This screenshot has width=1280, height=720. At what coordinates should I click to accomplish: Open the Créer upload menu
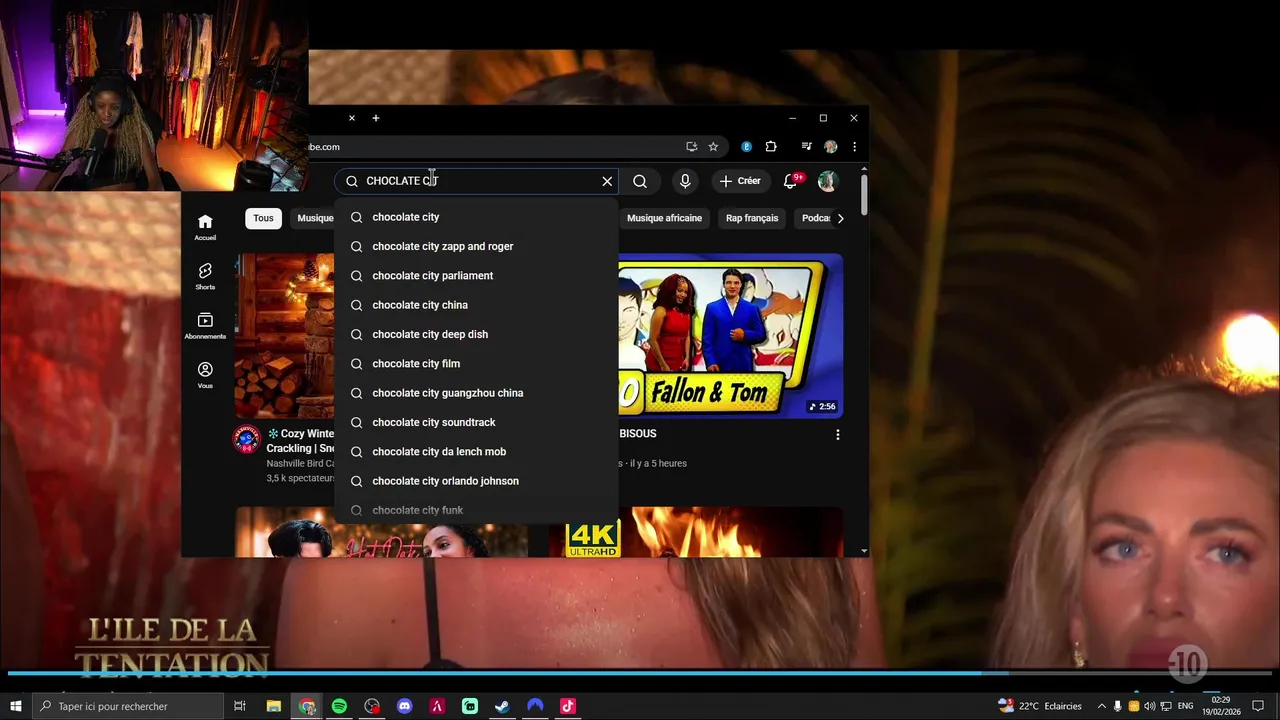coord(740,181)
